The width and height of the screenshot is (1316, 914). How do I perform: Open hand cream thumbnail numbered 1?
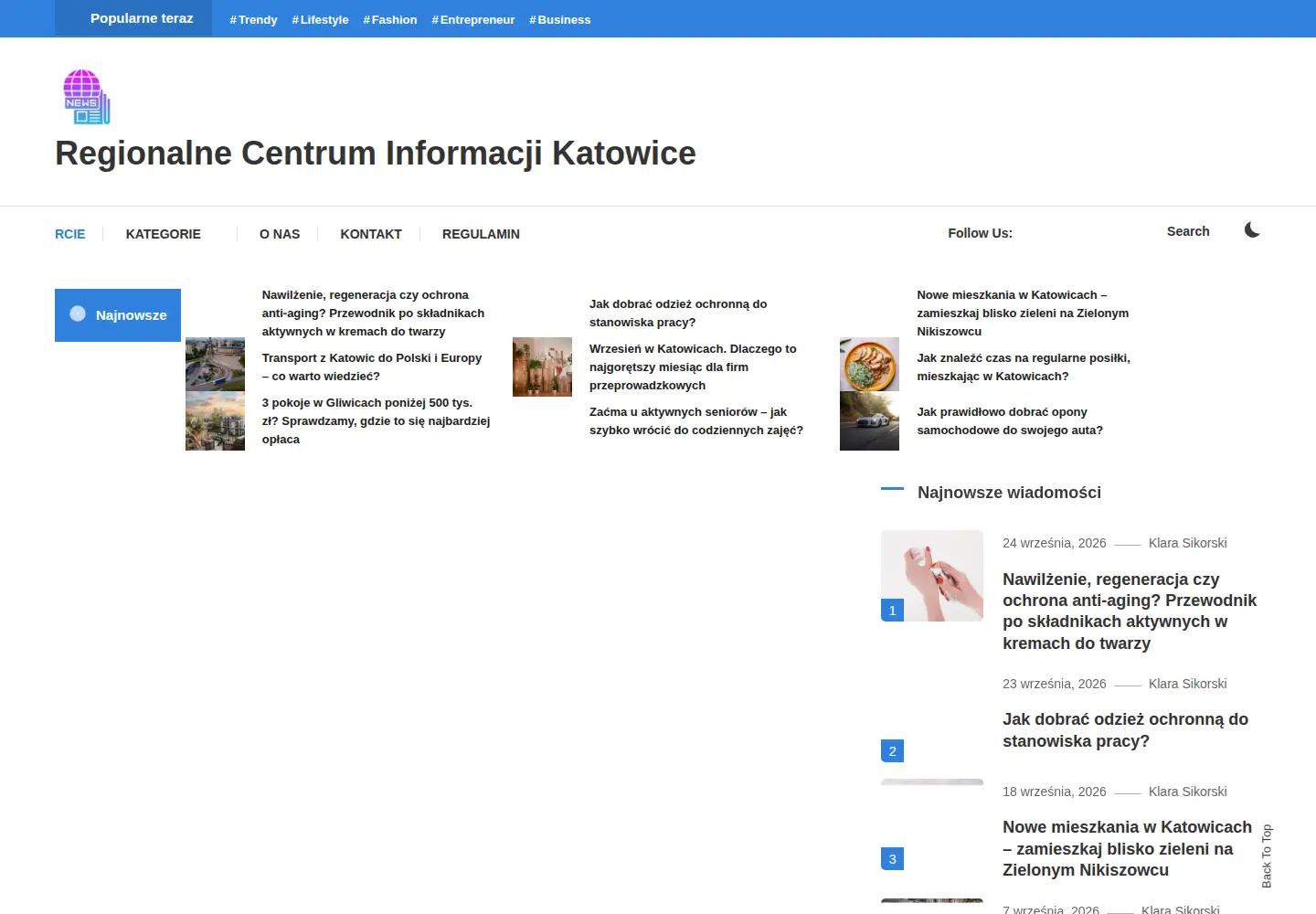[x=932, y=576]
